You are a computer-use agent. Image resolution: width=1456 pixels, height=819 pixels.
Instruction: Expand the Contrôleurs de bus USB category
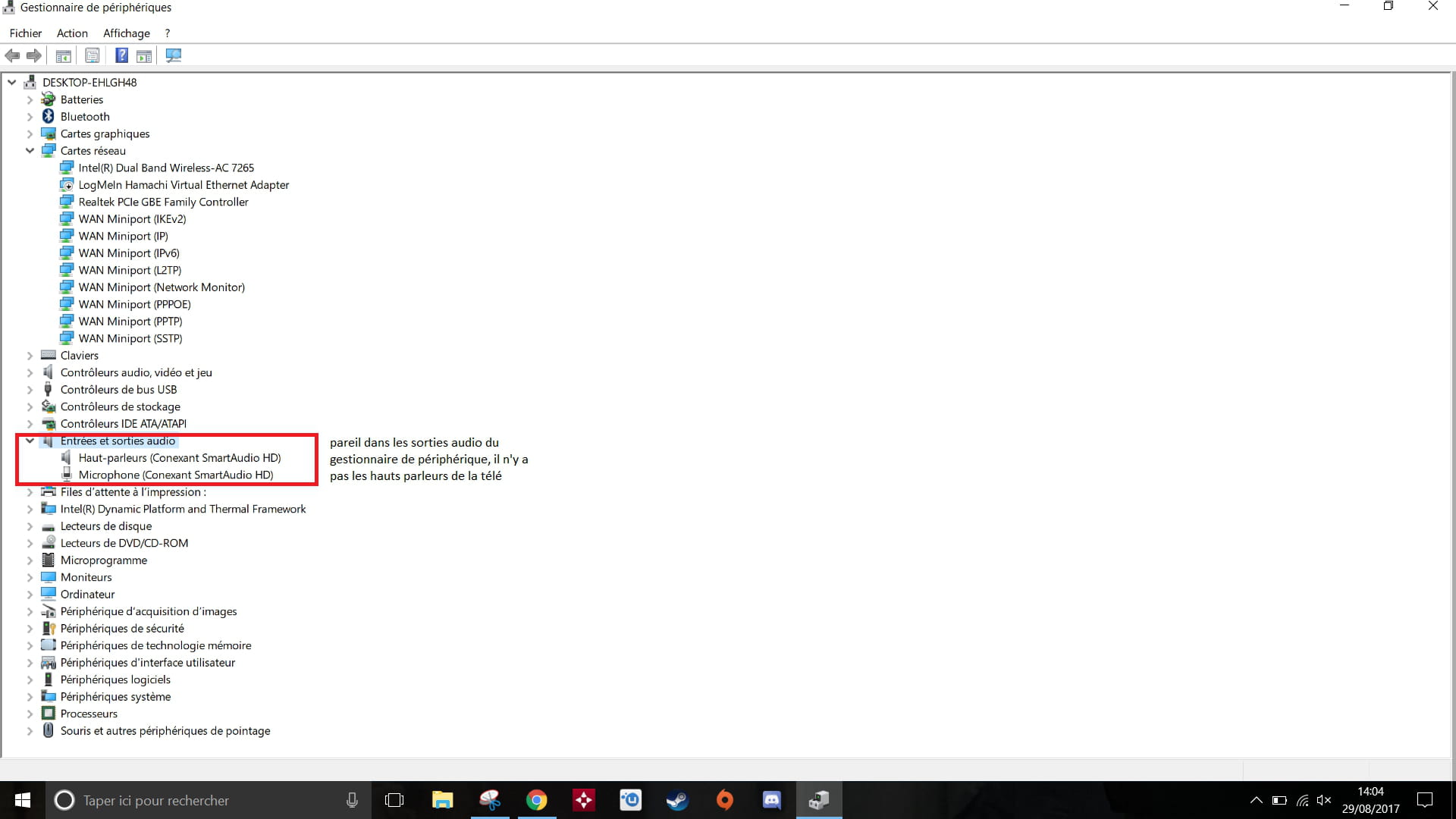pyautogui.click(x=30, y=389)
